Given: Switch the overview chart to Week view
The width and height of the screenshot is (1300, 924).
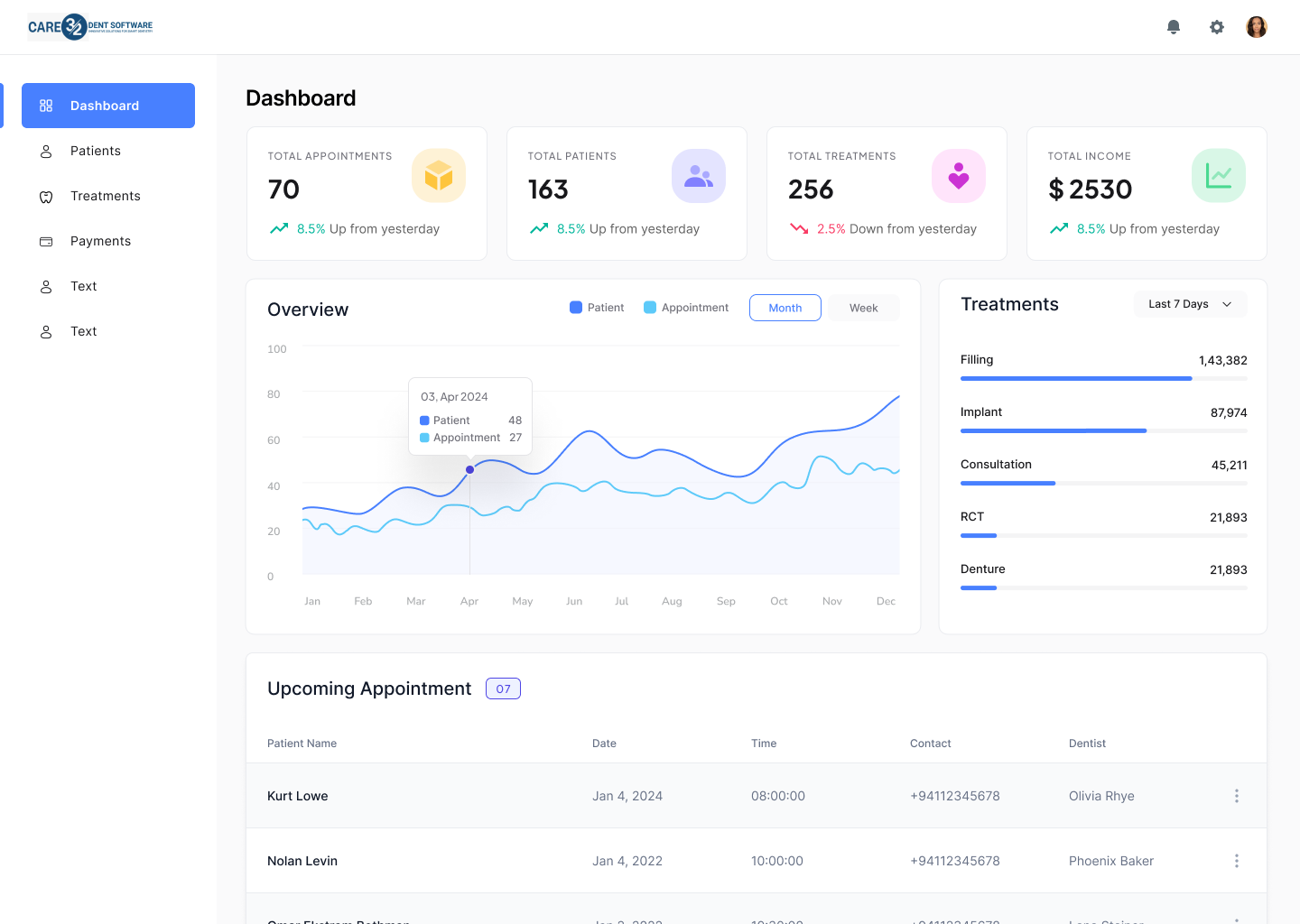Looking at the screenshot, I should 863,308.
